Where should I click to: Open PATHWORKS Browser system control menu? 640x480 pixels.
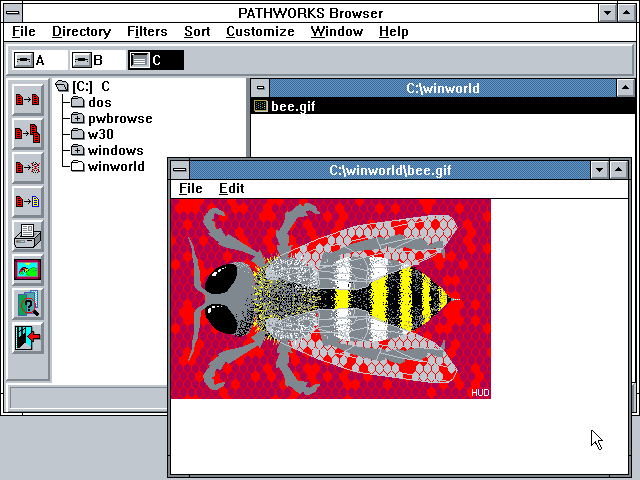(x=13, y=13)
